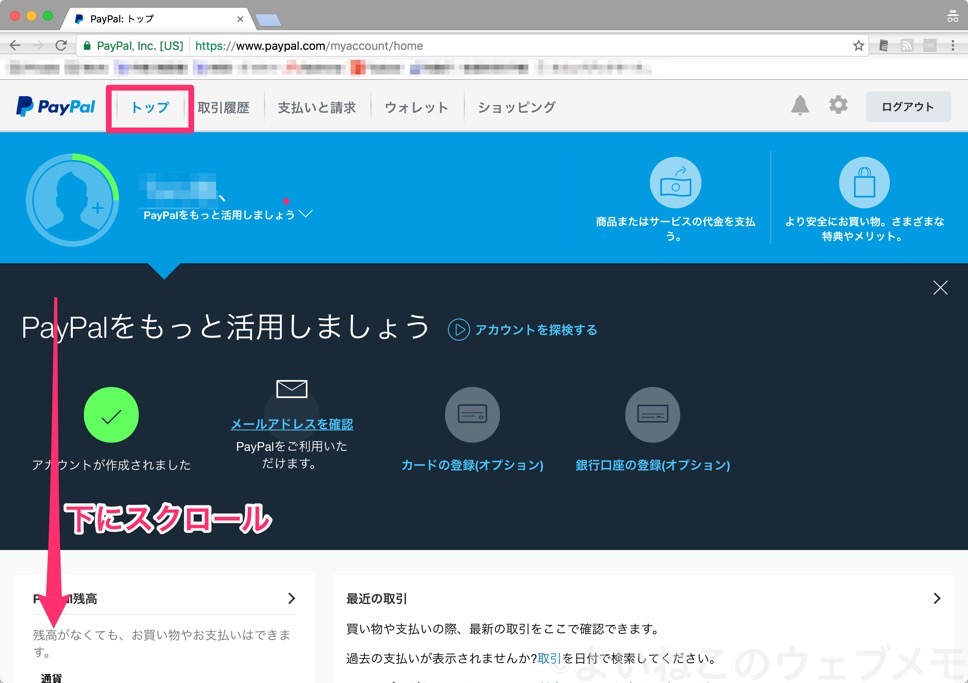Open account settings via the gear icon
Viewport: 968px width, 683px height.
(838, 104)
